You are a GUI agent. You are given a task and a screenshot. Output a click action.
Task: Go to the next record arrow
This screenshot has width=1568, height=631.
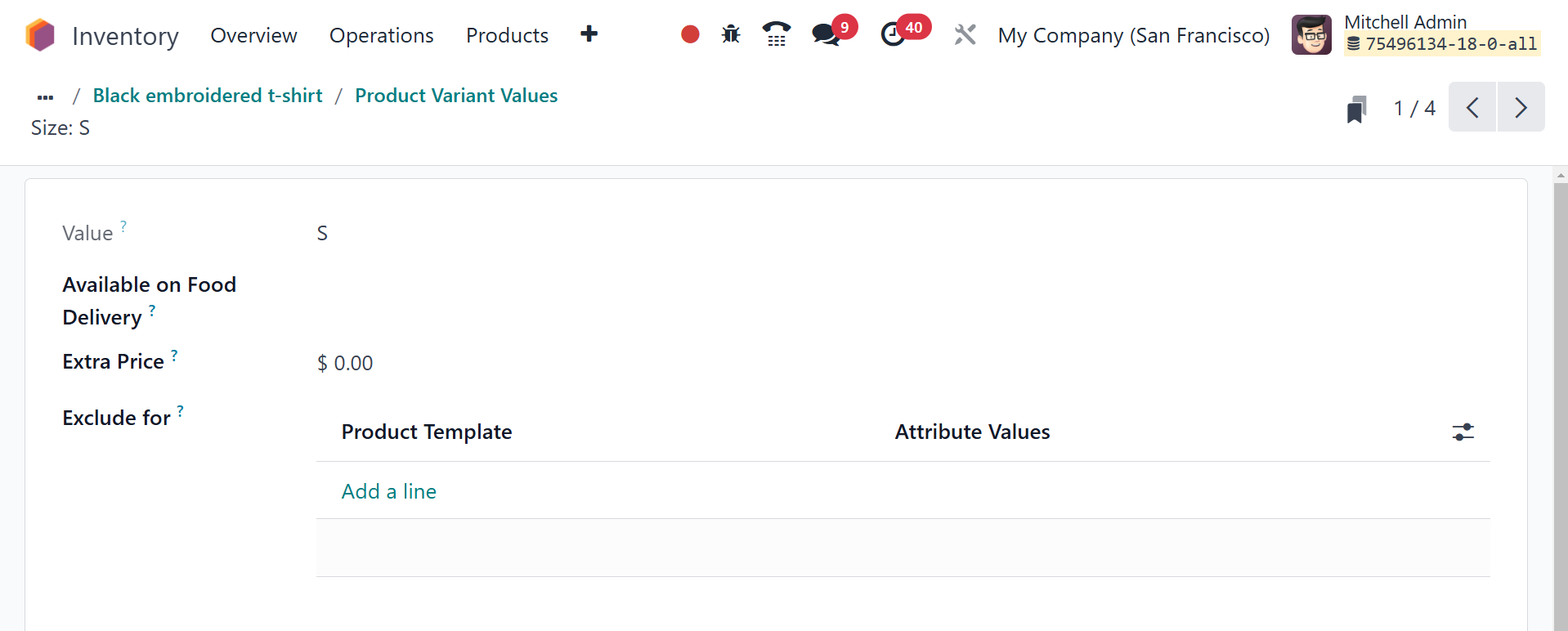click(x=1521, y=107)
